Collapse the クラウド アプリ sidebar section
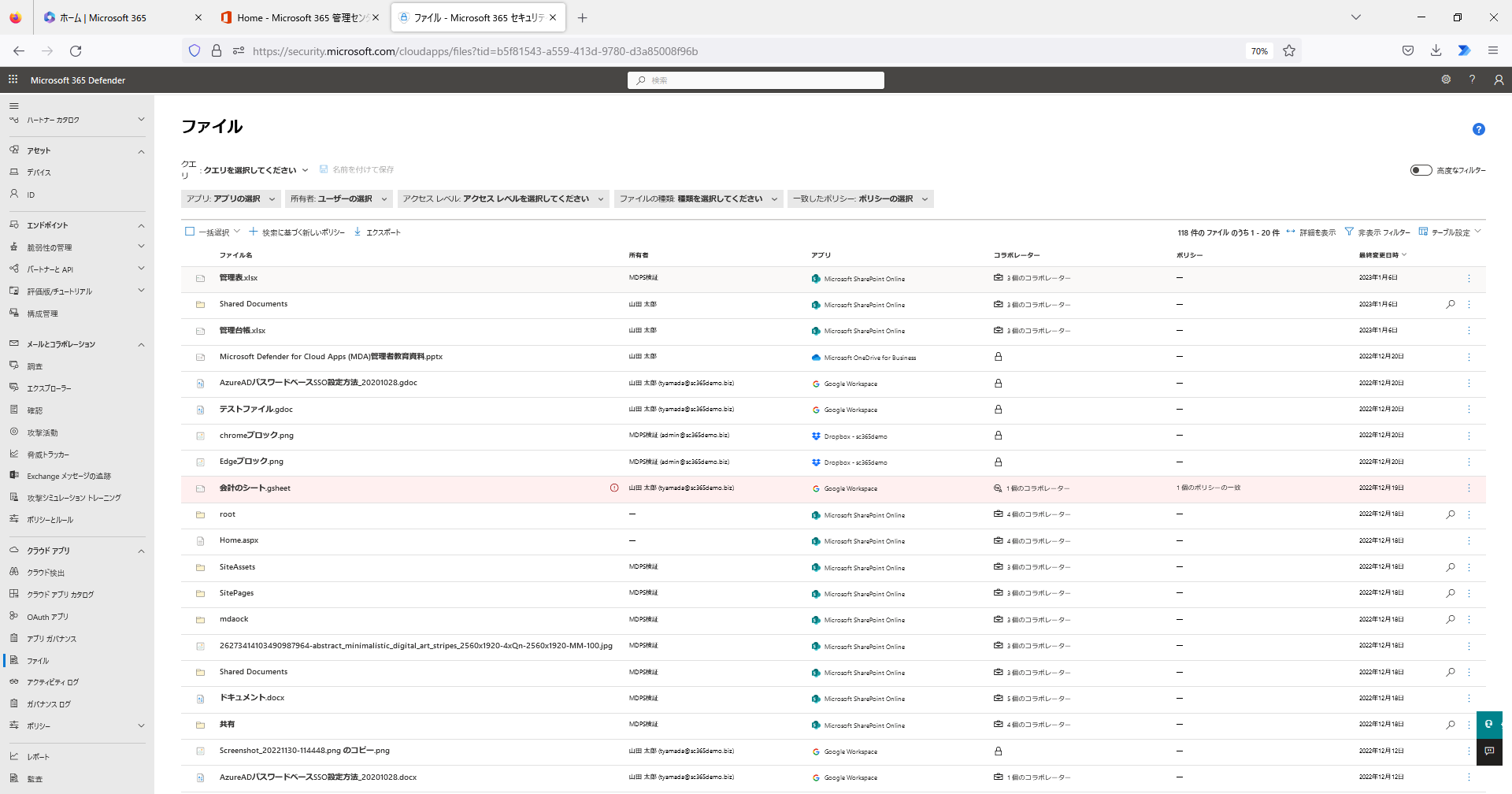 141,551
